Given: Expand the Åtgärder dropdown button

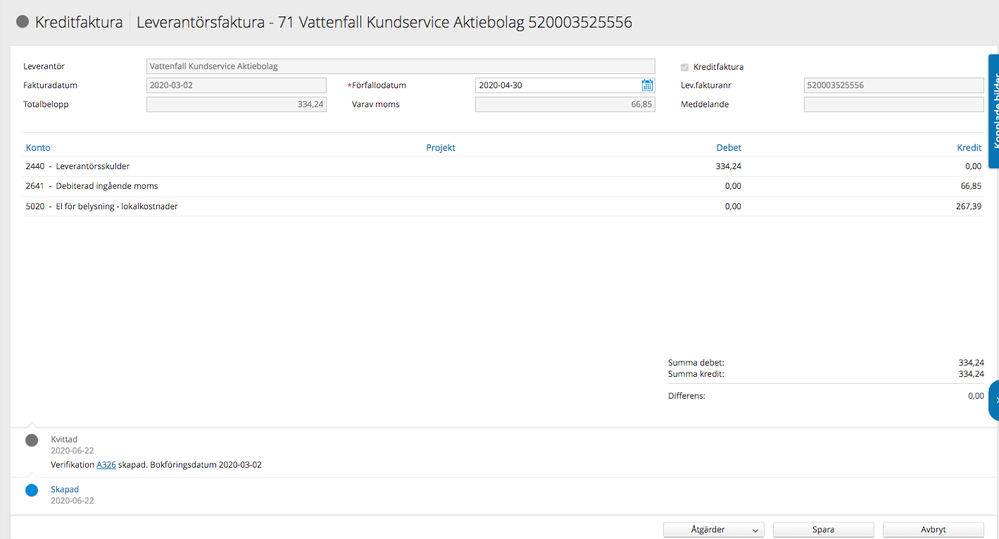Looking at the screenshot, I should pos(714,529).
